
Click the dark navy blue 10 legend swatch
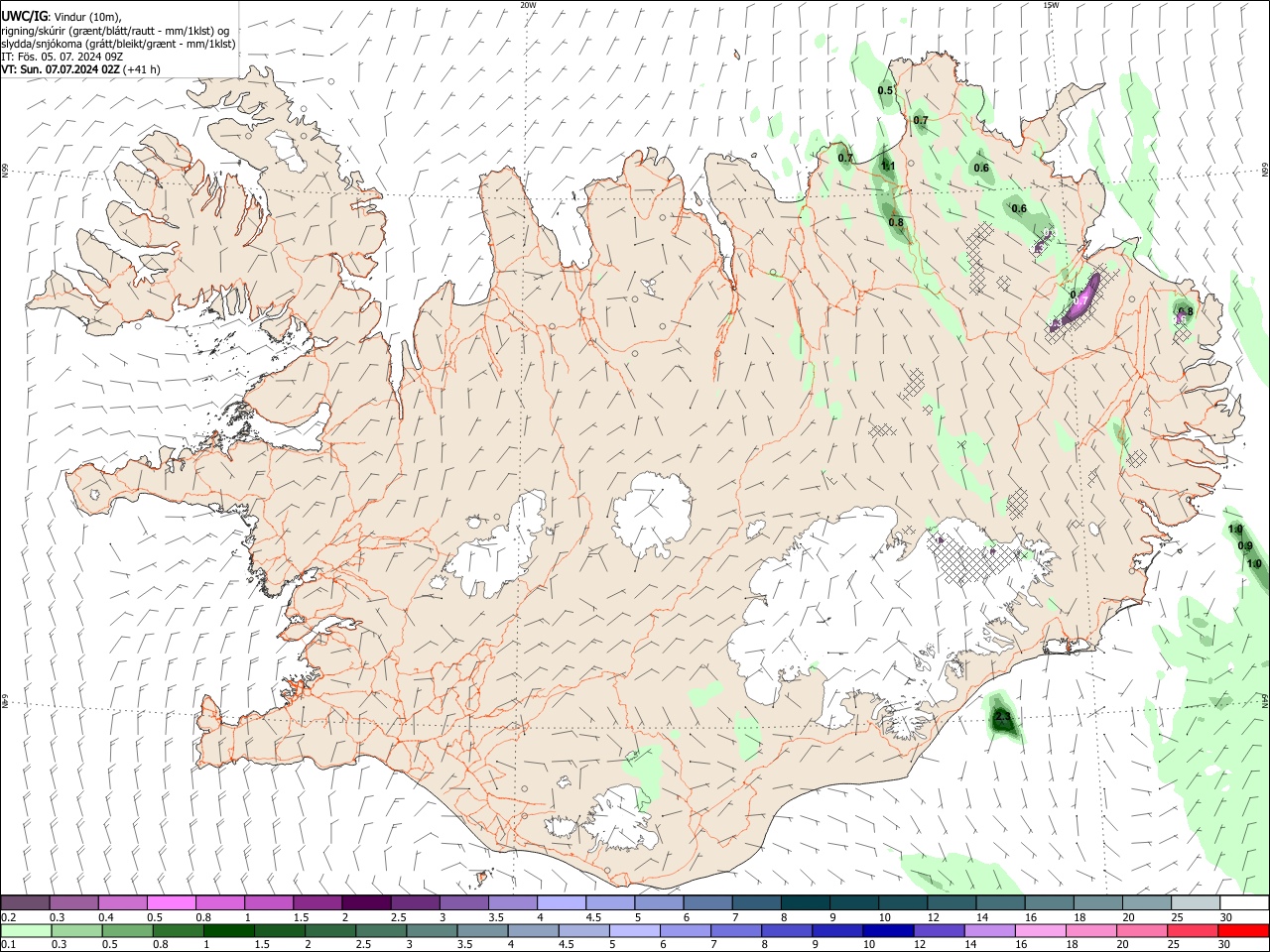(888, 930)
